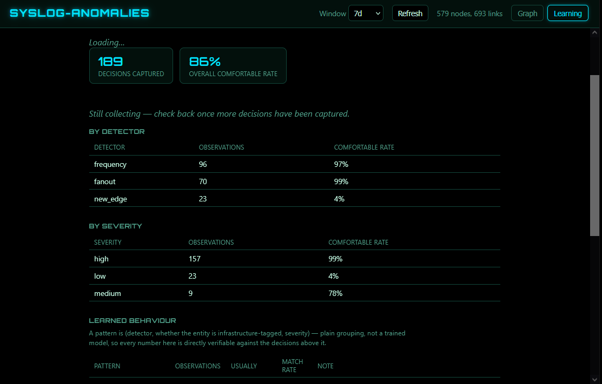Click the scrollbar up arrow
The height and width of the screenshot is (384, 602).
click(x=594, y=33)
